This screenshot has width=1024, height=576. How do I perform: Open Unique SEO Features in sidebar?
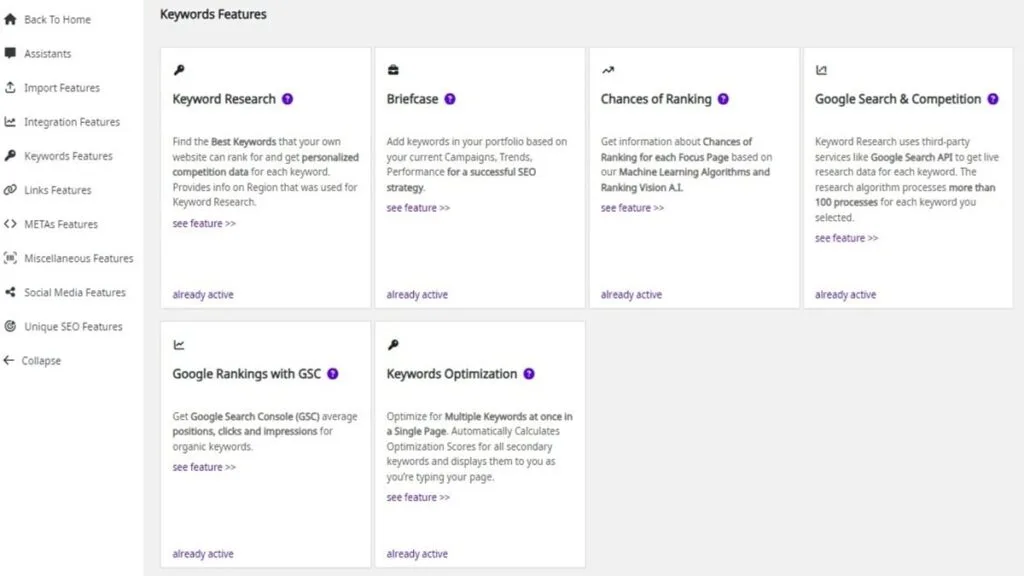click(x=73, y=327)
